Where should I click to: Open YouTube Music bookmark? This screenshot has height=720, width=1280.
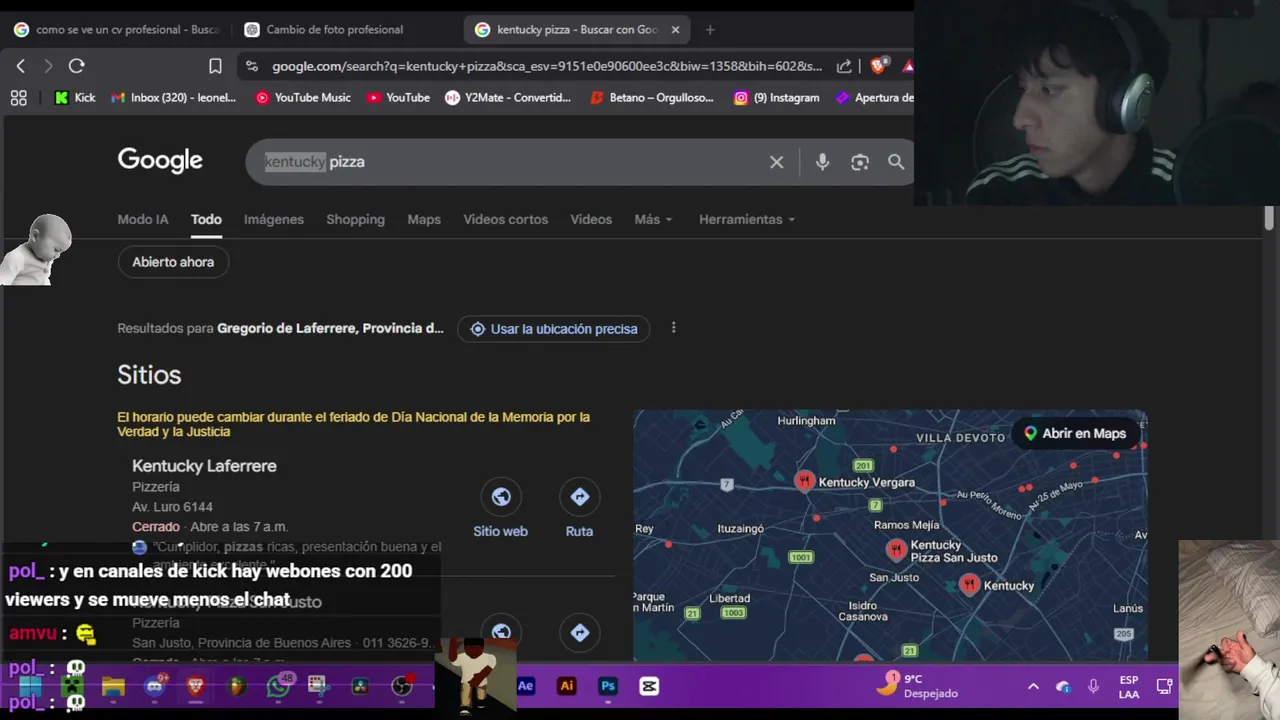[303, 97]
